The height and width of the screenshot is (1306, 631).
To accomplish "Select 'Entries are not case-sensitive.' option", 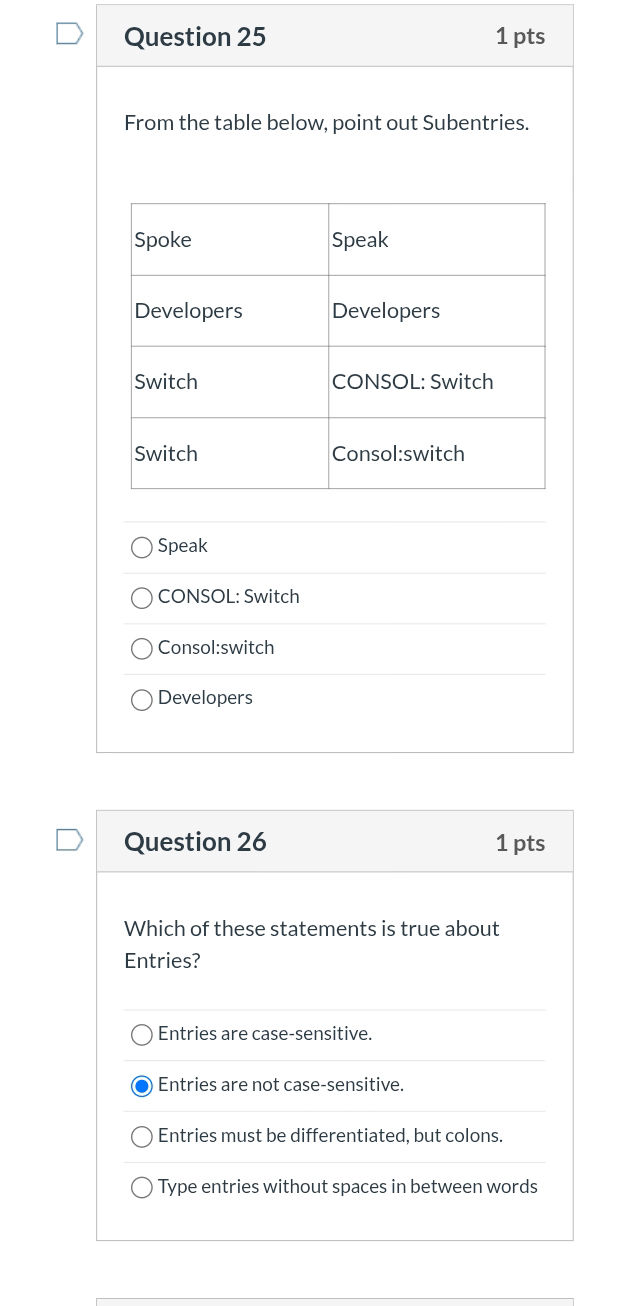I will [x=141, y=1086].
